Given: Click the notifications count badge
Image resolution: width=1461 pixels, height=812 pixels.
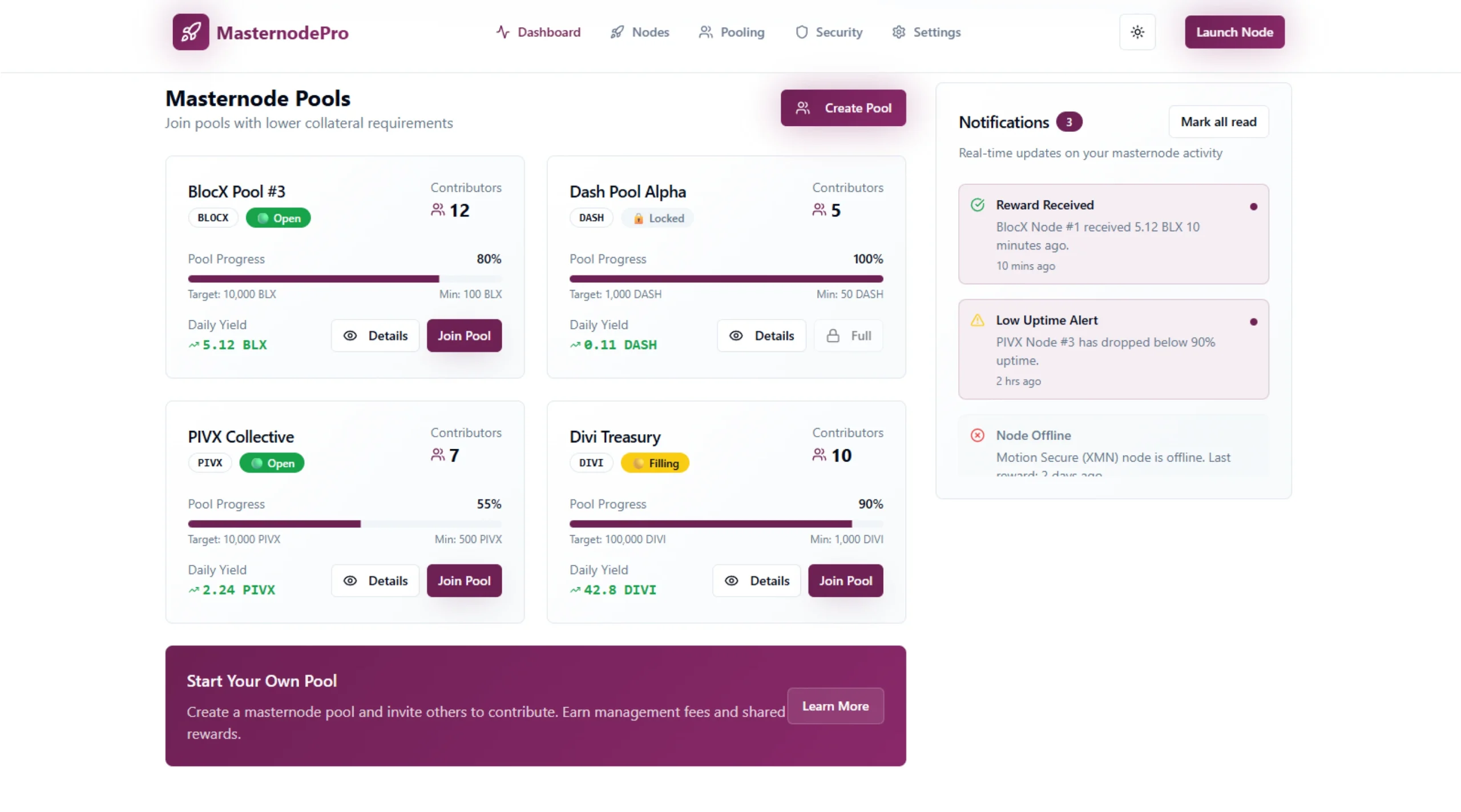Looking at the screenshot, I should (x=1068, y=122).
